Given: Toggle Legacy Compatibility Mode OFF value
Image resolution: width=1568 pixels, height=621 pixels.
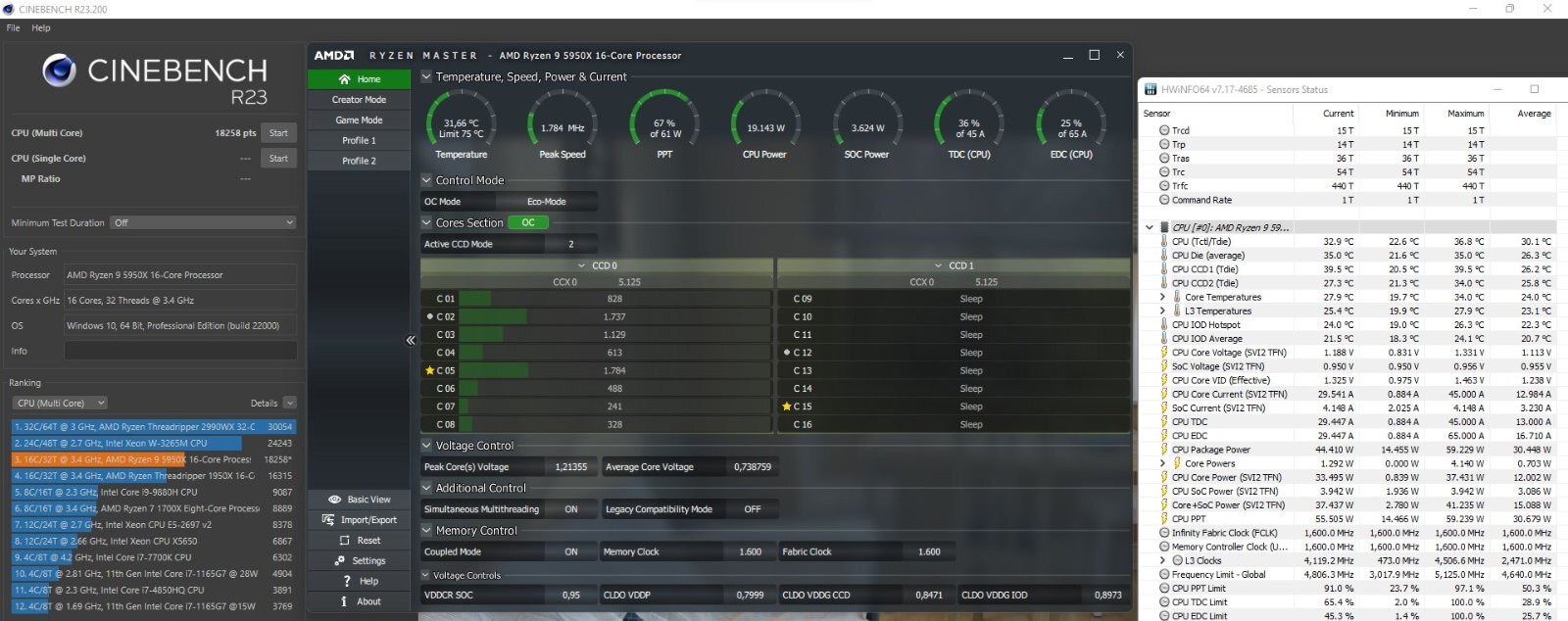Looking at the screenshot, I should coord(752,509).
